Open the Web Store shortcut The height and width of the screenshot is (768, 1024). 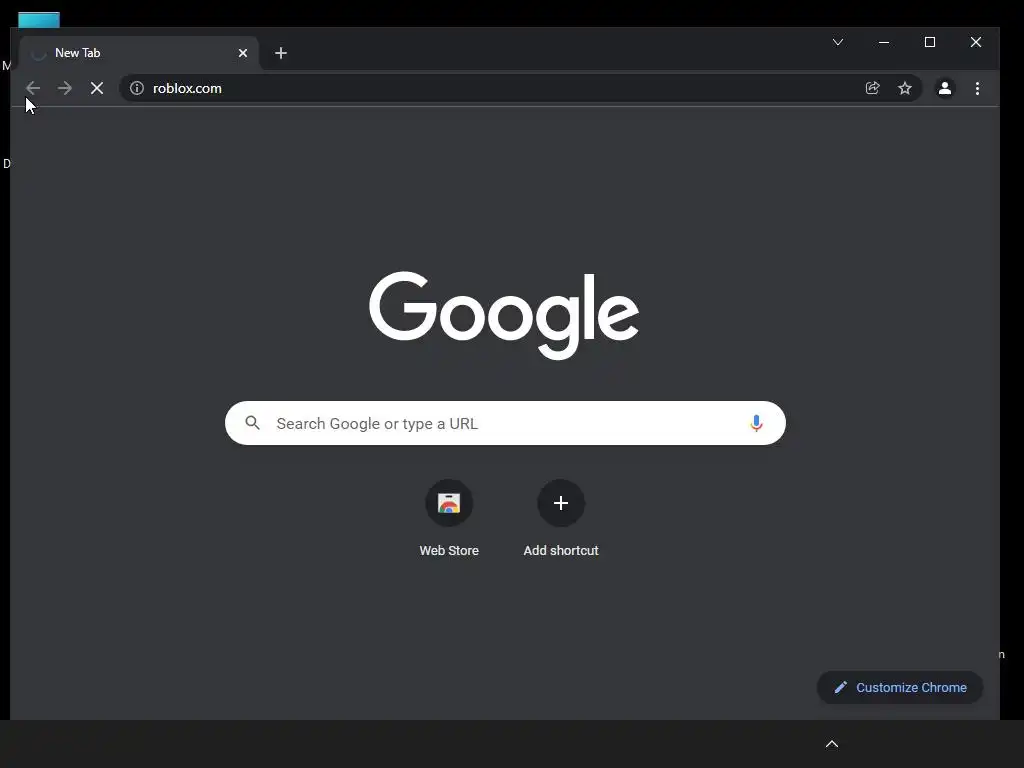(449, 519)
